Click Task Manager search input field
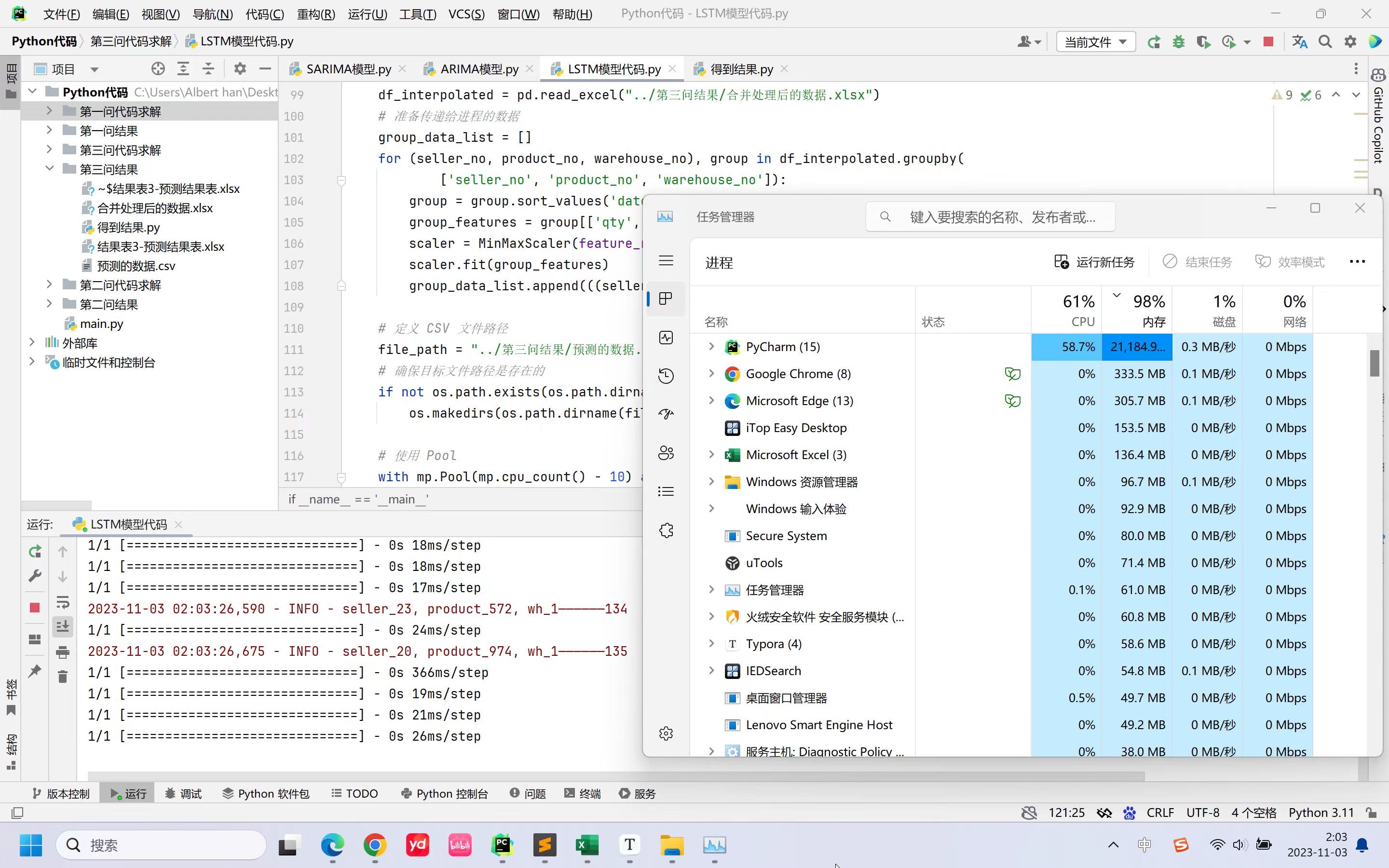The image size is (1389, 868). click(990, 217)
